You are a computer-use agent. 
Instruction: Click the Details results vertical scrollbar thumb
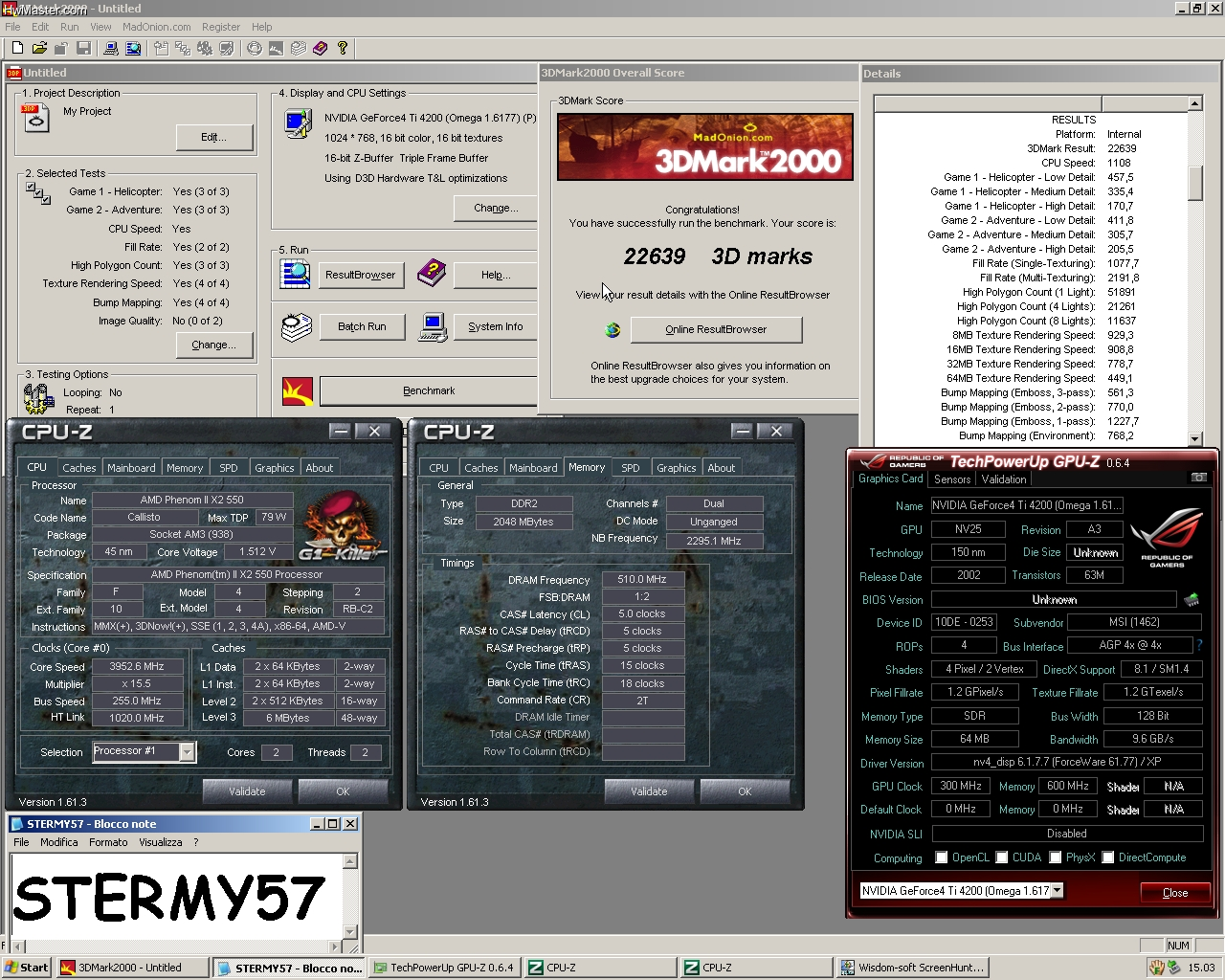(x=1195, y=183)
